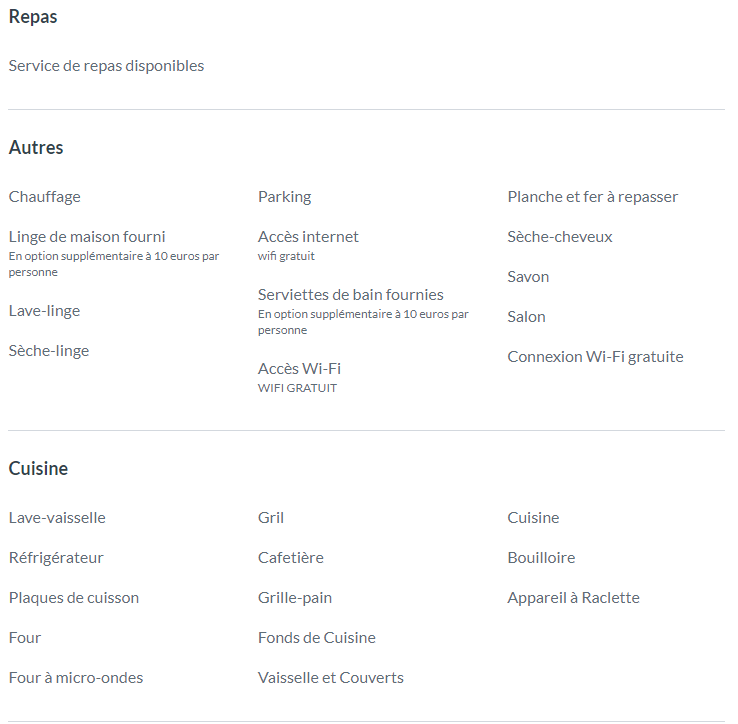The width and height of the screenshot is (738, 724).
Task: Click Planche et fer à repasser
Action: (593, 197)
